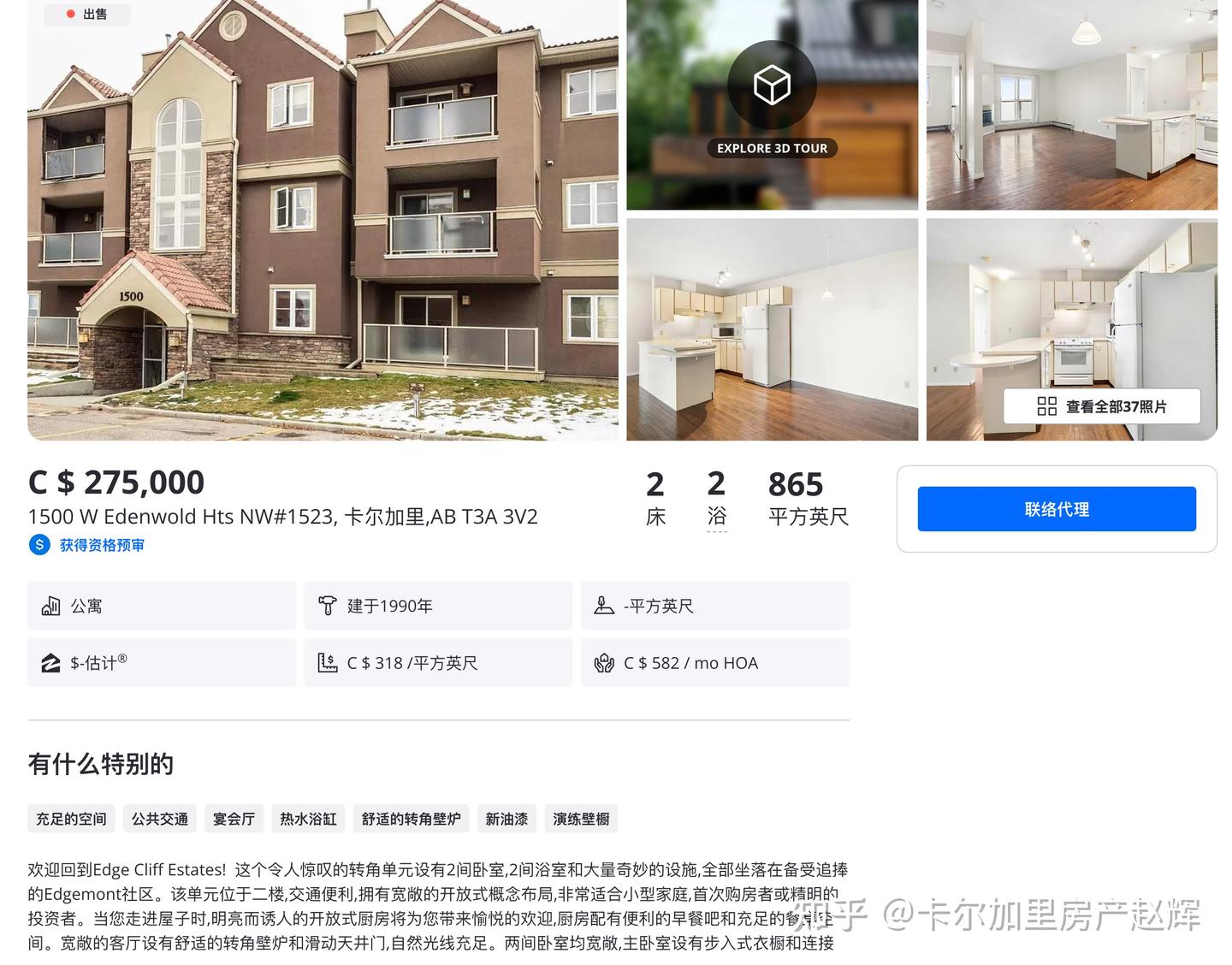
Task: Select the 舒适的转角壁炉 feature tag
Action: pyautogui.click(x=412, y=819)
